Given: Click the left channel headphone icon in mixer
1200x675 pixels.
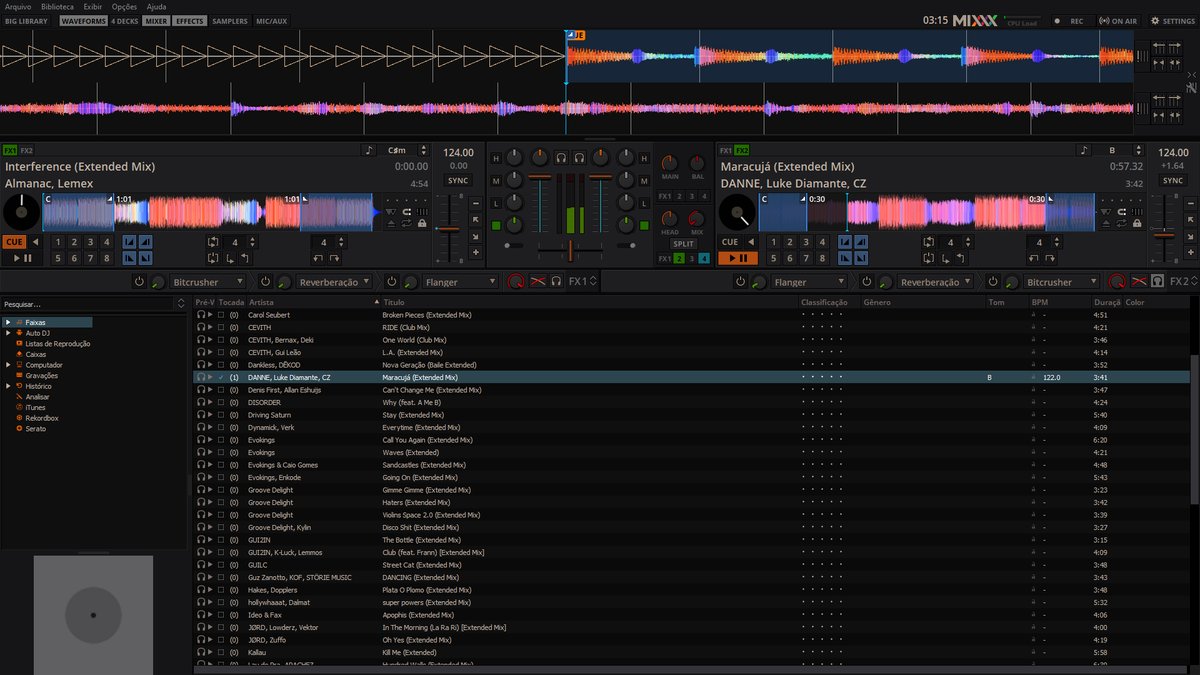Looking at the screenshot, I should point(561,158).
